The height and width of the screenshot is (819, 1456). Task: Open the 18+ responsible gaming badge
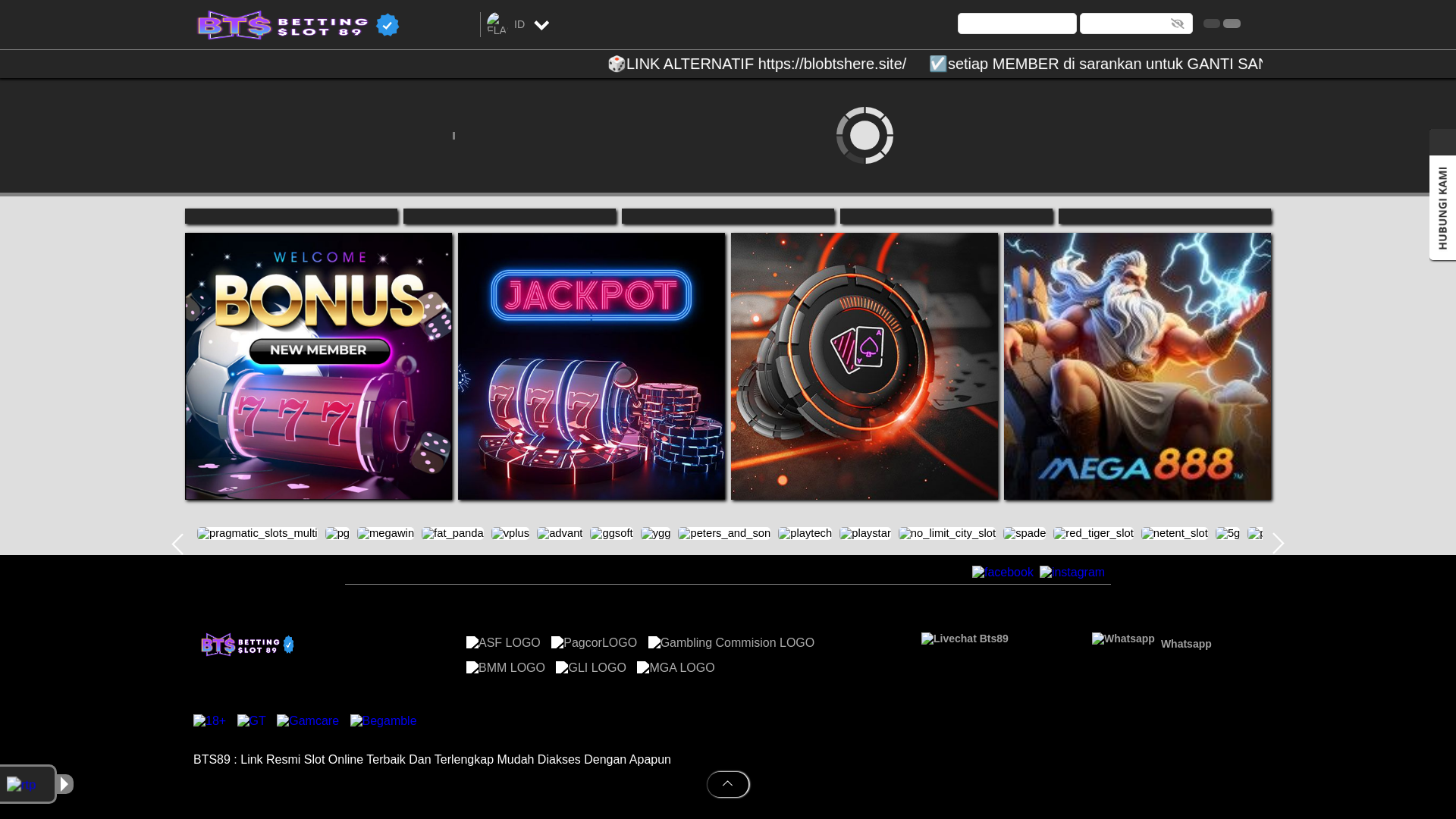pos(210,721)
